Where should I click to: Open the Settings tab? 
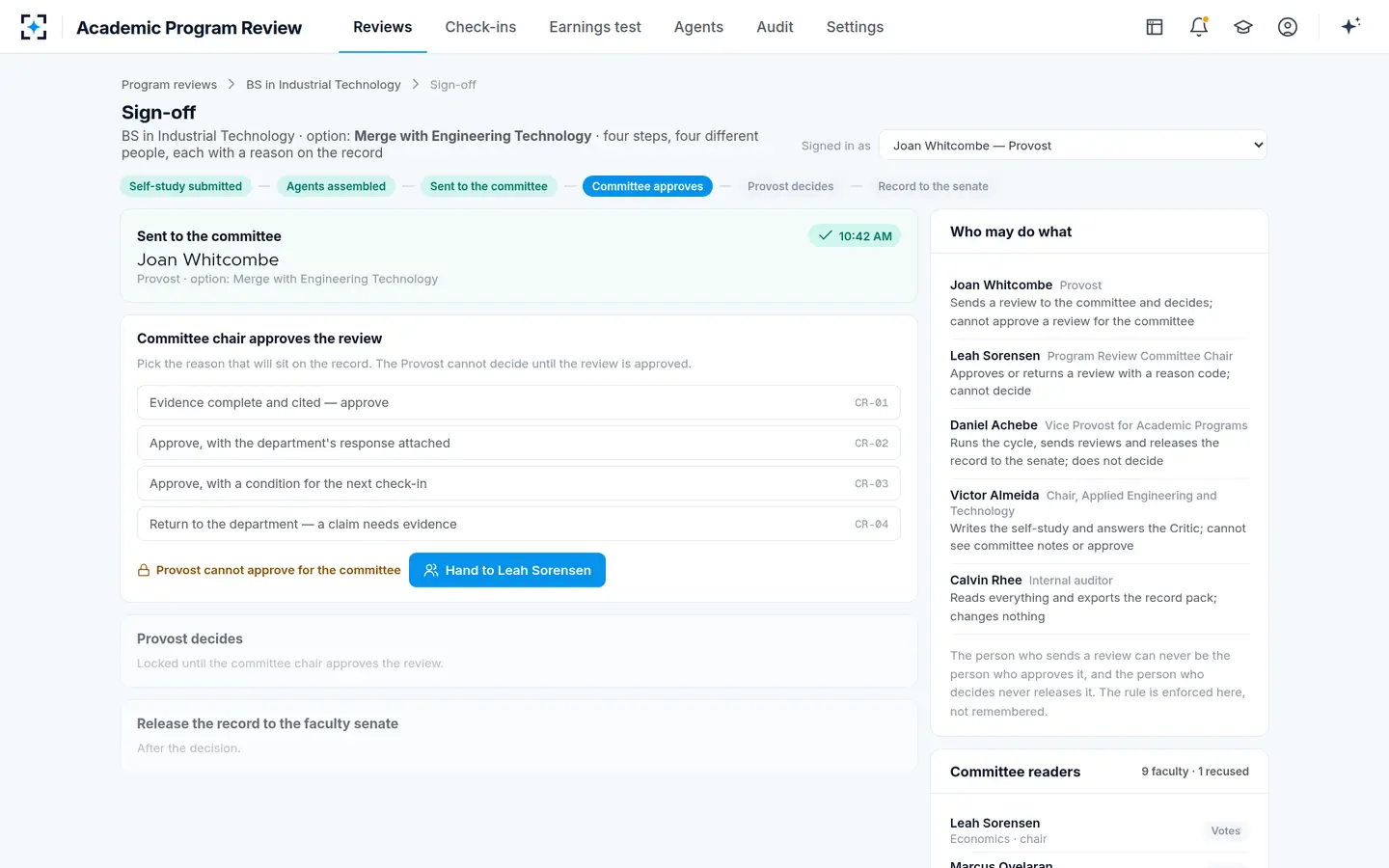click(x=855, y=27)
